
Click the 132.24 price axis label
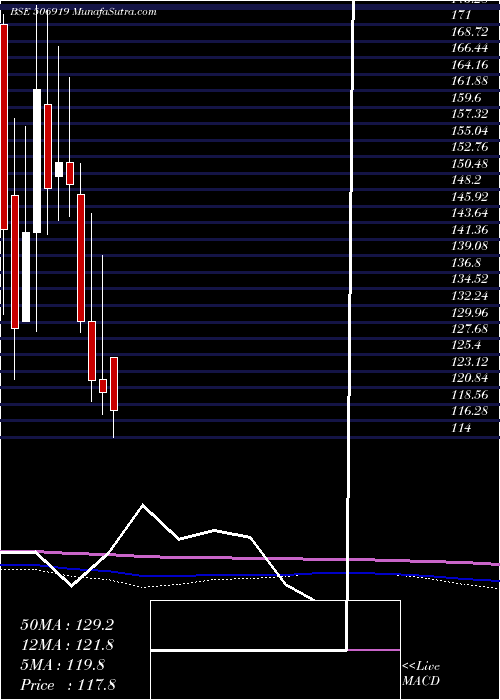pos(470,296)
